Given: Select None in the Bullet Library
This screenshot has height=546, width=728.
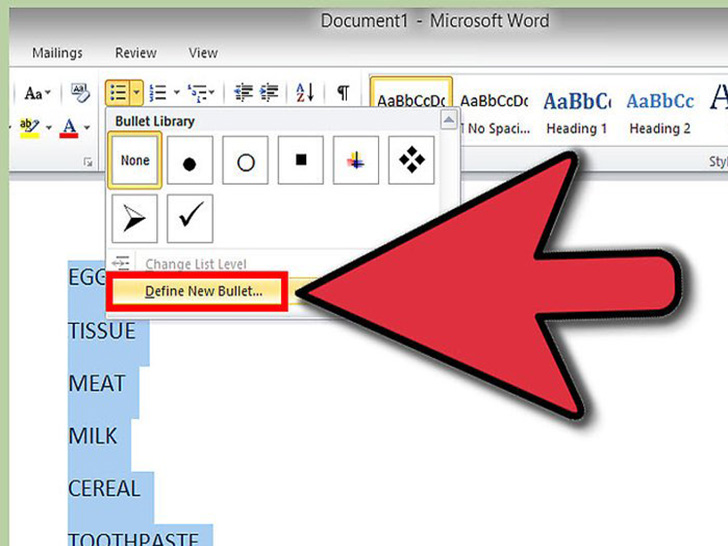Looking at the screenshot, I should coord(135,160).
